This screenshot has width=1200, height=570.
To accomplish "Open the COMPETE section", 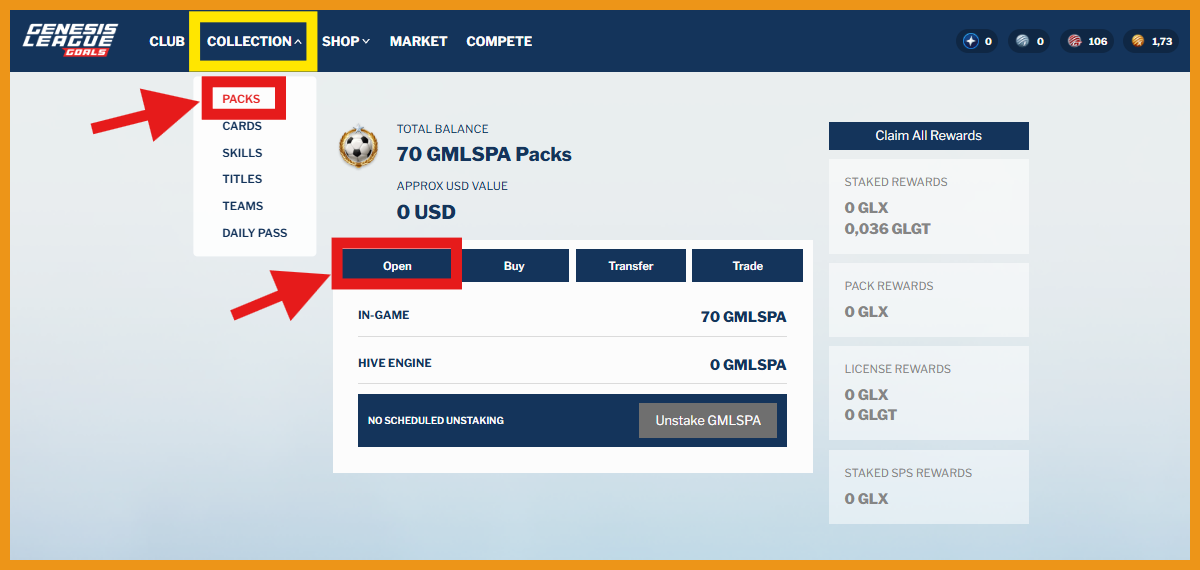I will (x=499, y=41).
